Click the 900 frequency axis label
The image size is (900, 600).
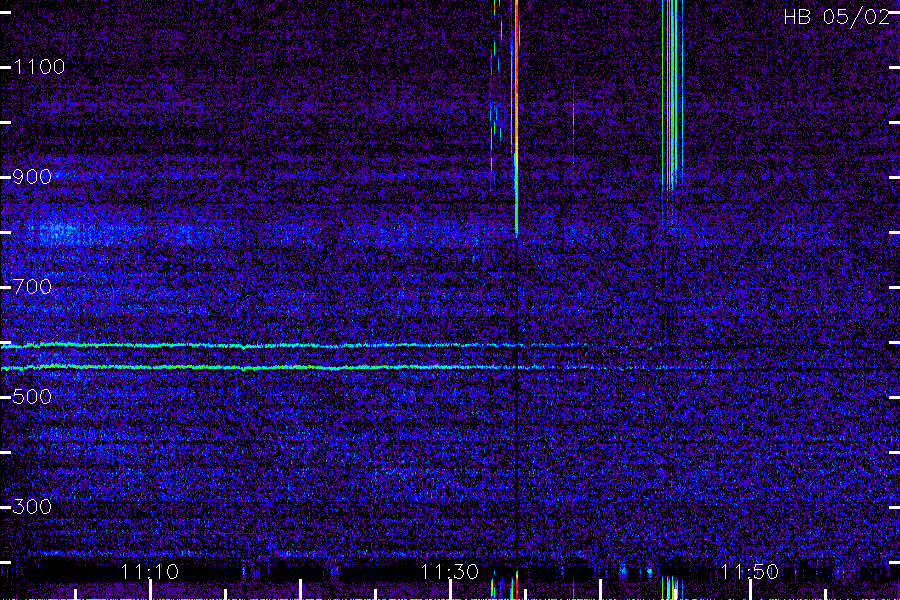[x=32, y=177]
